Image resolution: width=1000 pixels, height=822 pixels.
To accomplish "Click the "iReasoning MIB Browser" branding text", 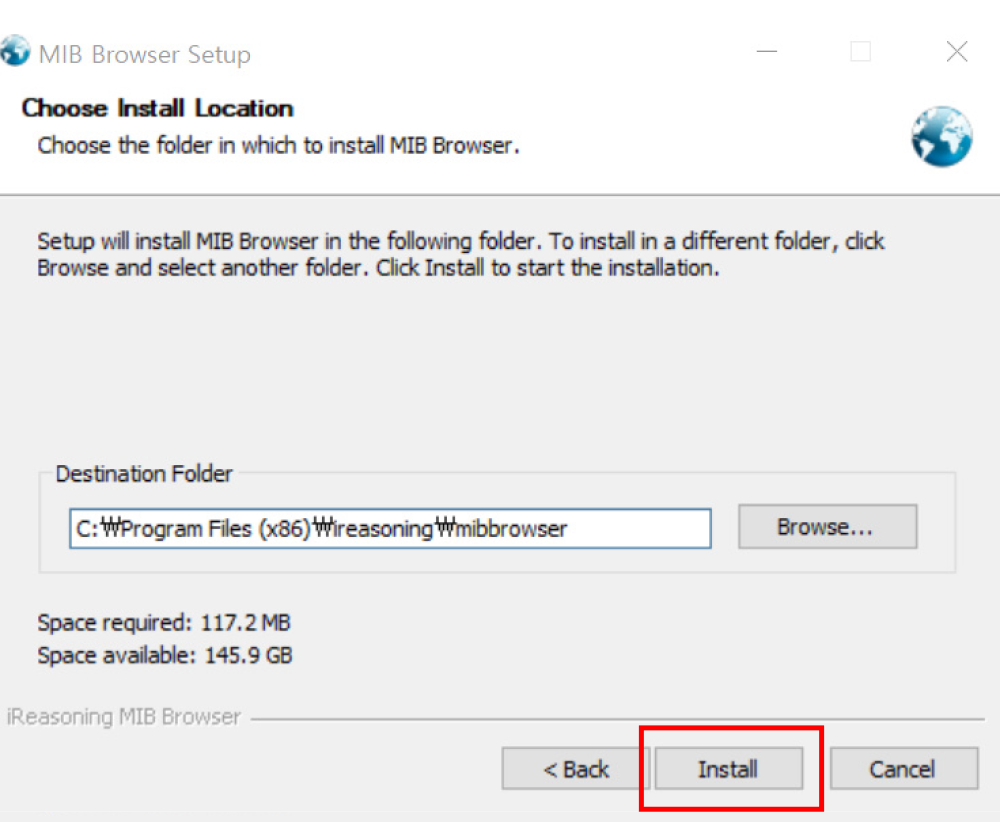I will click(124, 717).
